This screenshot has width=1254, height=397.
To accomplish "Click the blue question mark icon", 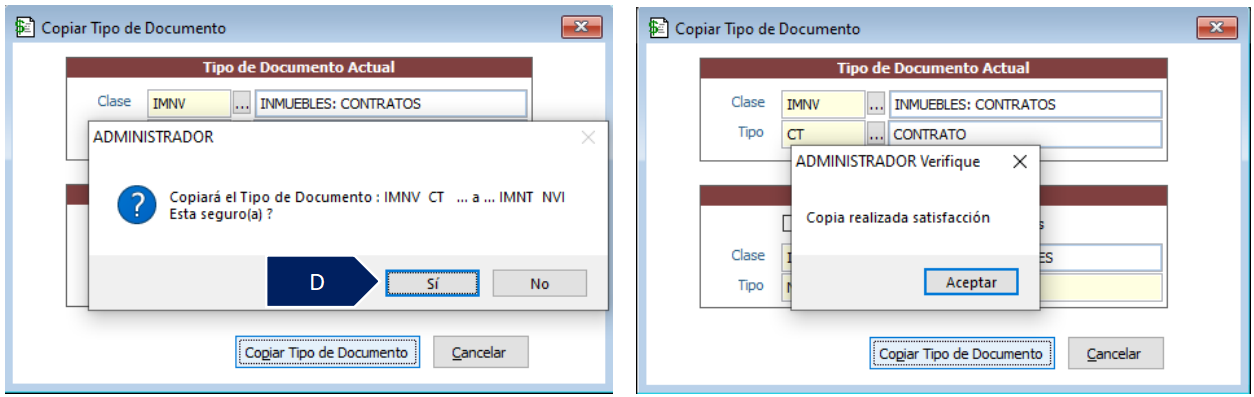I will coord(135,205).
